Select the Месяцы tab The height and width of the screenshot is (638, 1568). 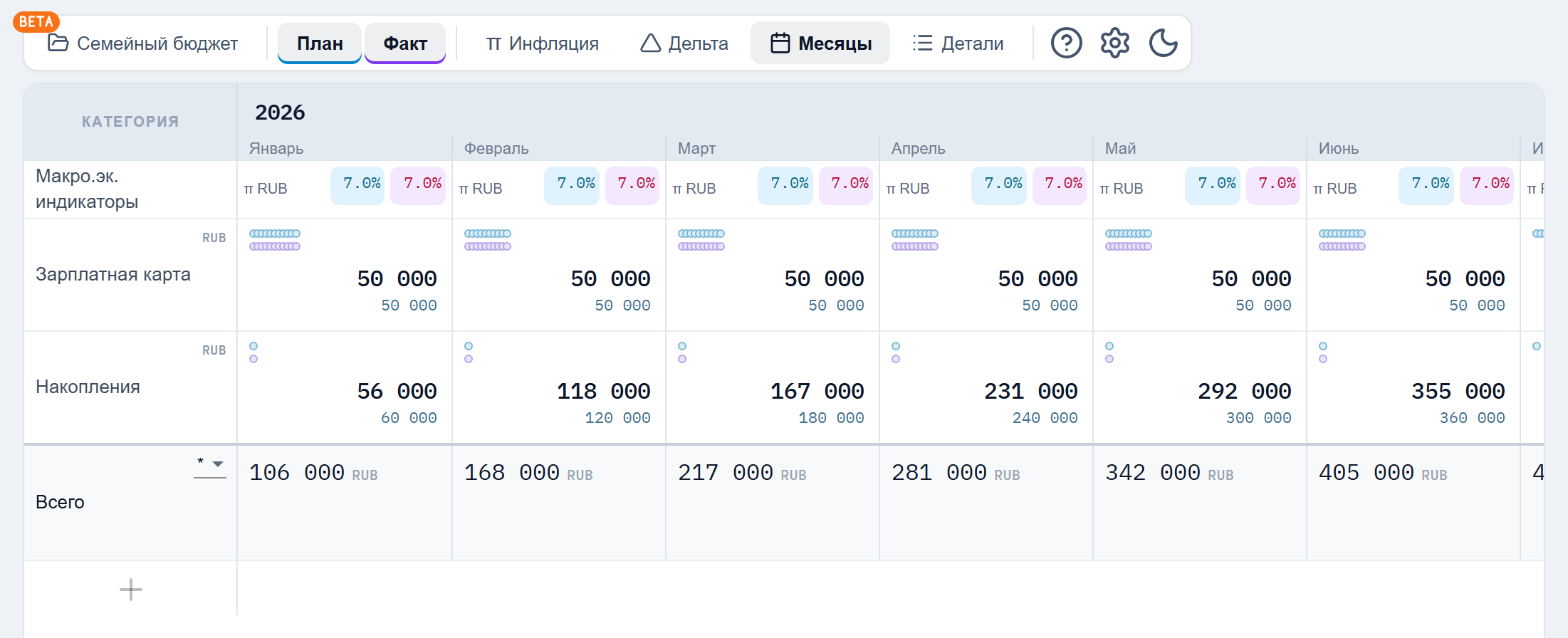tap(820, 43)
